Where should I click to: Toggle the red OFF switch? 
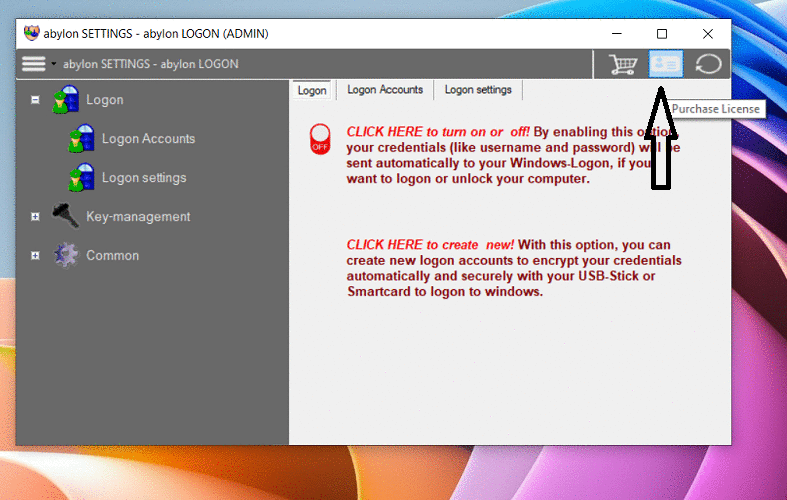pyautogui.click(x=320, y=138)
